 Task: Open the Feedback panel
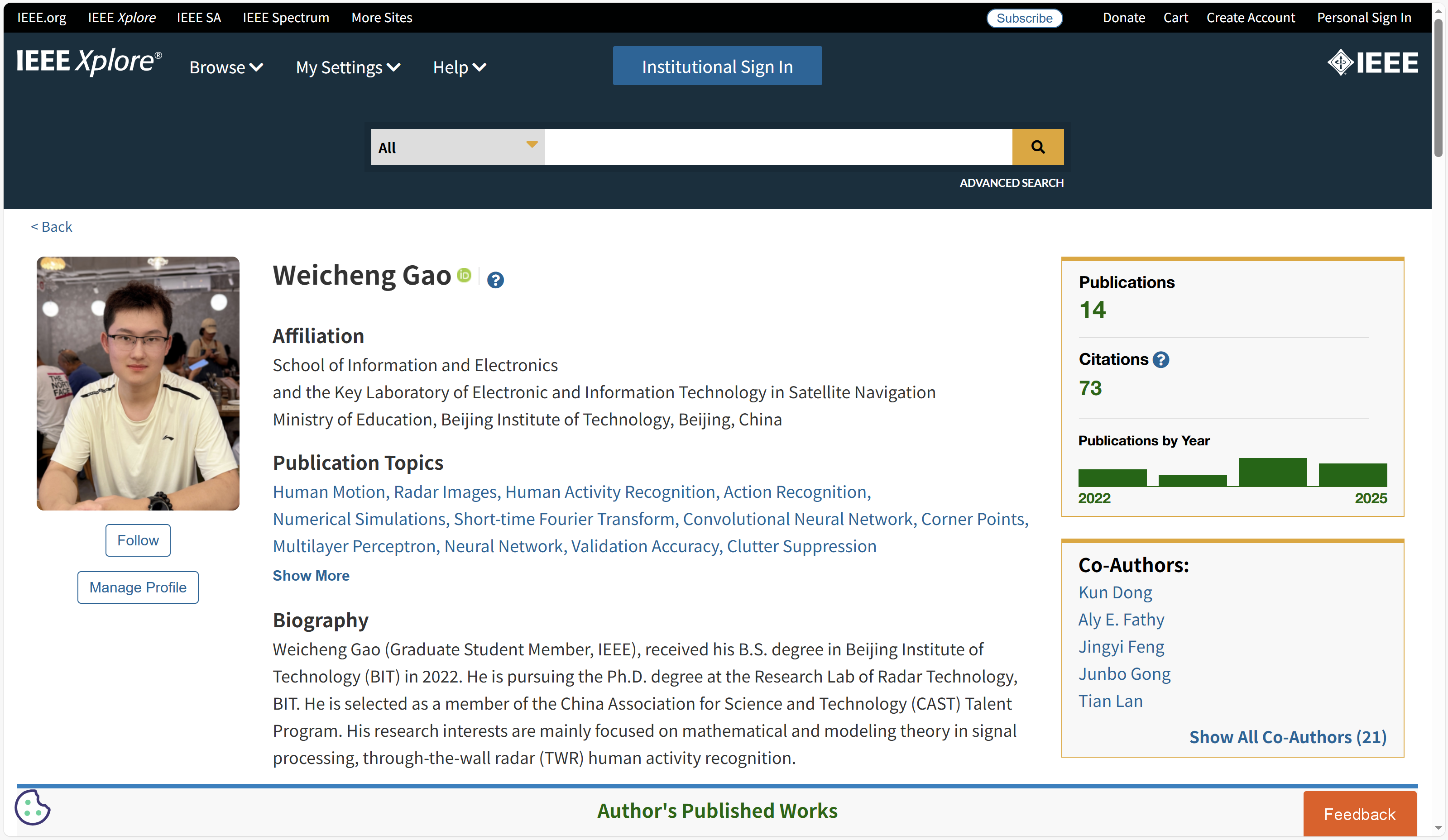coord(1360,814)
